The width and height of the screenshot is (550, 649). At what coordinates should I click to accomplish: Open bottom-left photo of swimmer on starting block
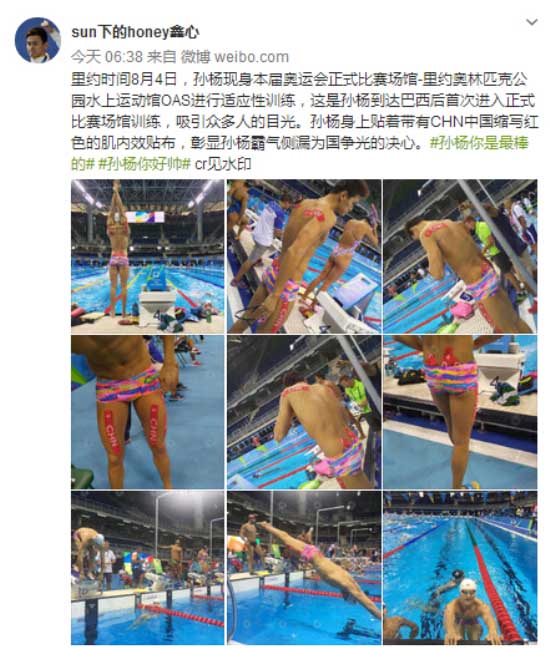148,568
